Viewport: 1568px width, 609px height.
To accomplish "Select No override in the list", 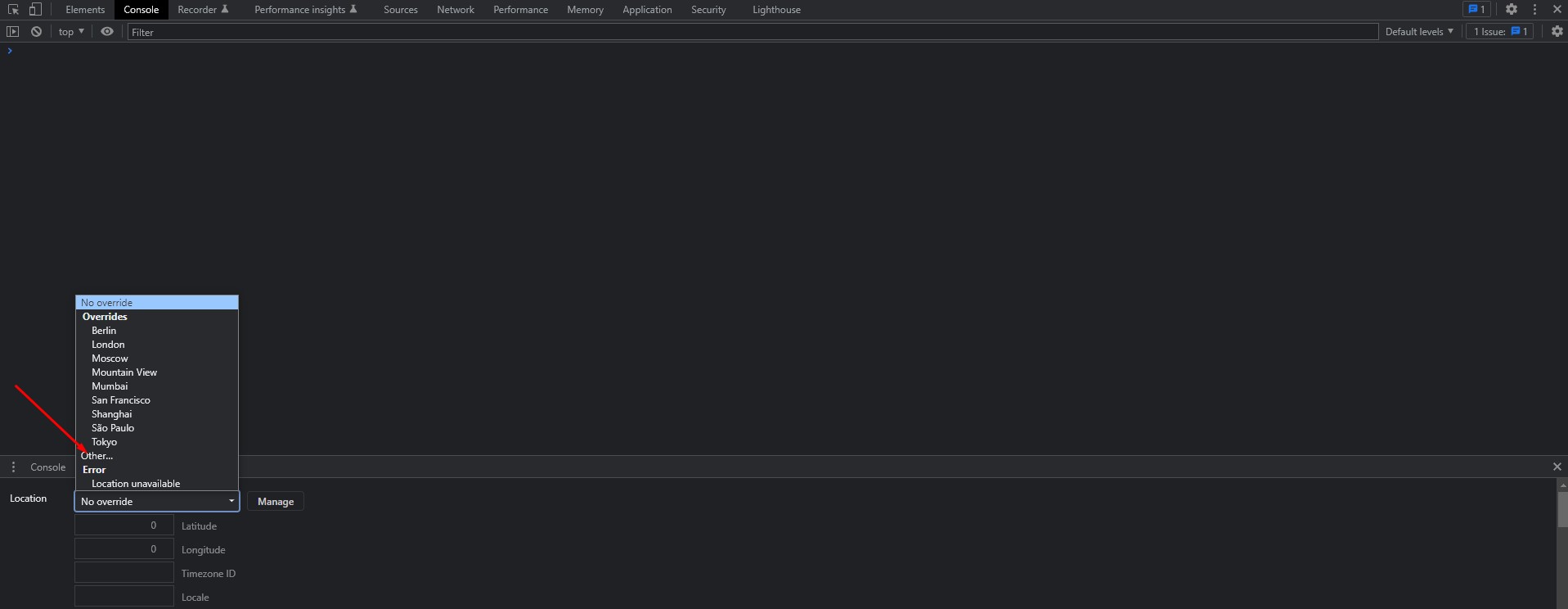I will pos(157,303).
